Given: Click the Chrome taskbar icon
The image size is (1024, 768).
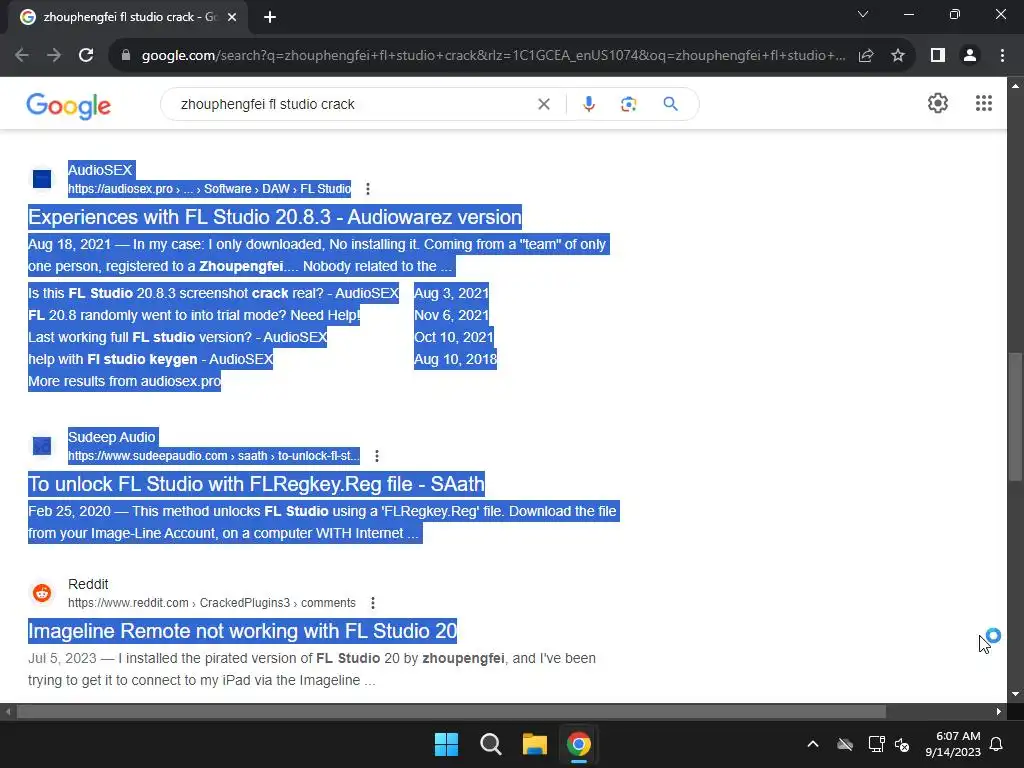Looking at the screenshot, I should 579,744.
